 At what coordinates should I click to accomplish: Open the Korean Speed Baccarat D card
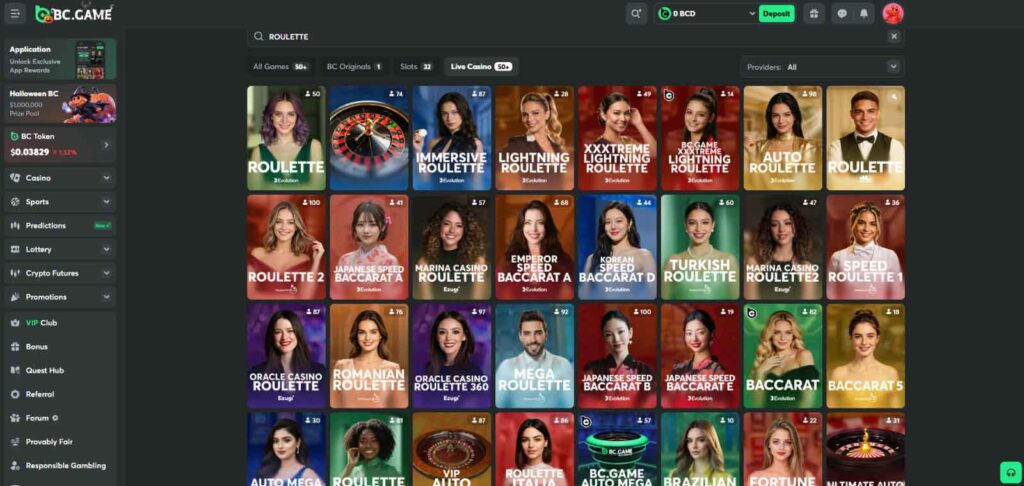(x=617, y=247)
